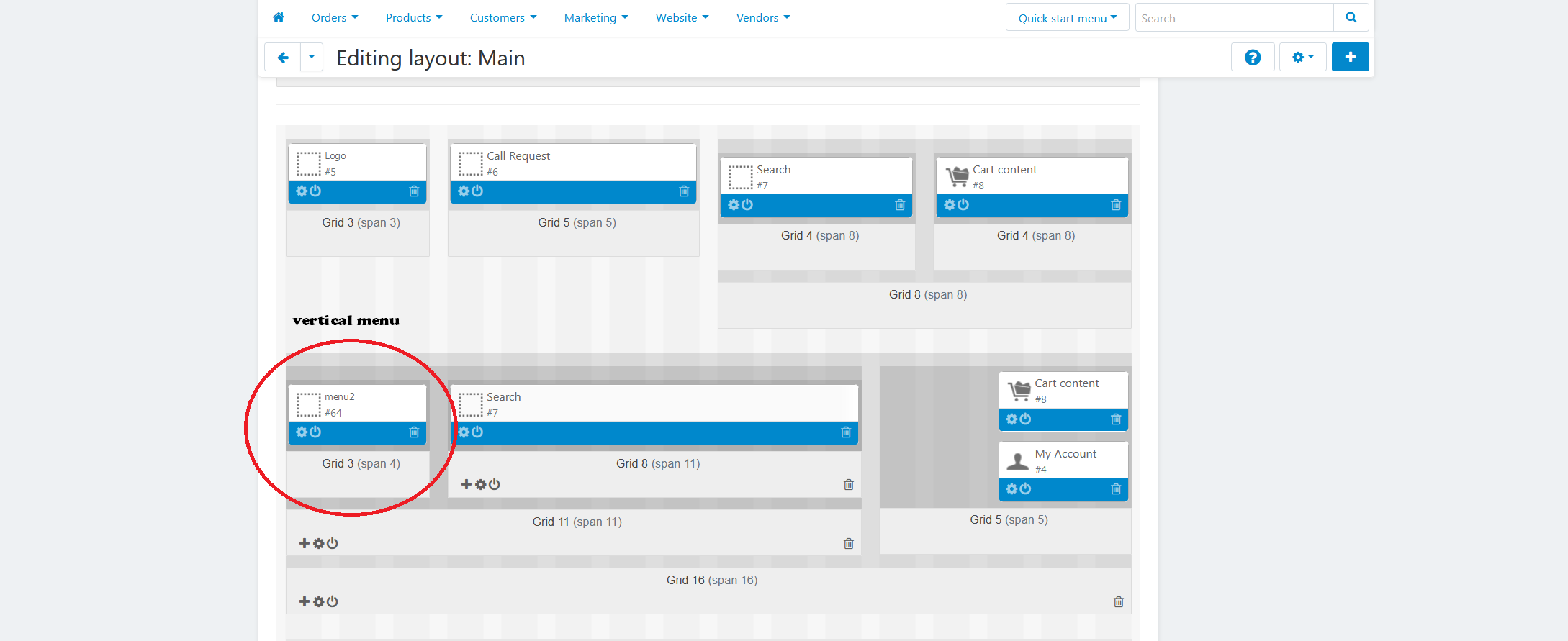Open settings for the Logo block
The width and height of the screenshot is (1568, 641).
[302, 191]
